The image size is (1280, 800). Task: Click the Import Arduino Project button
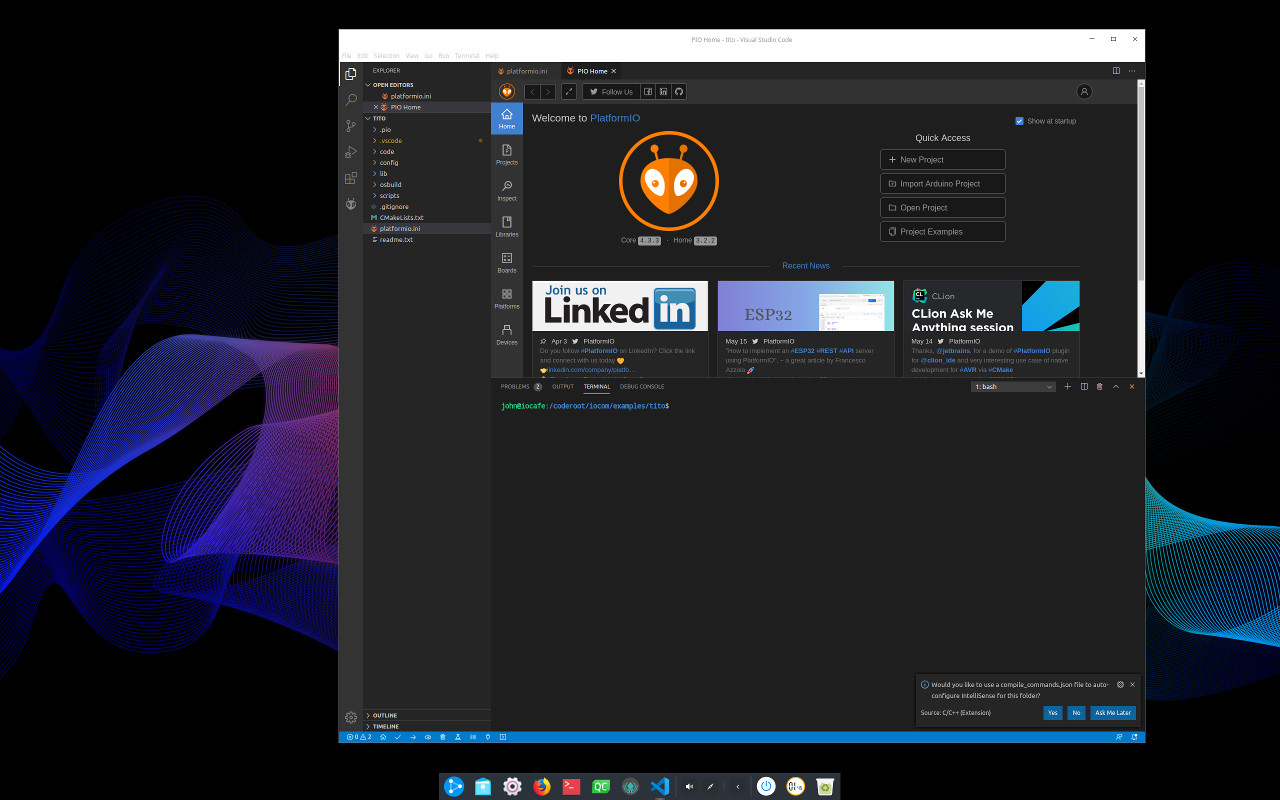(x=943, y=184)
